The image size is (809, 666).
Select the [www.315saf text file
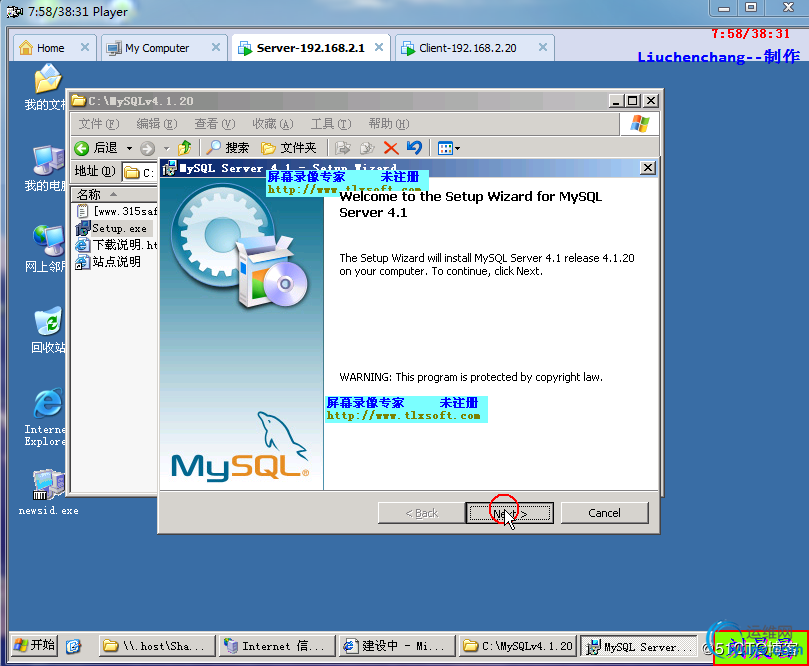[117, 211]
